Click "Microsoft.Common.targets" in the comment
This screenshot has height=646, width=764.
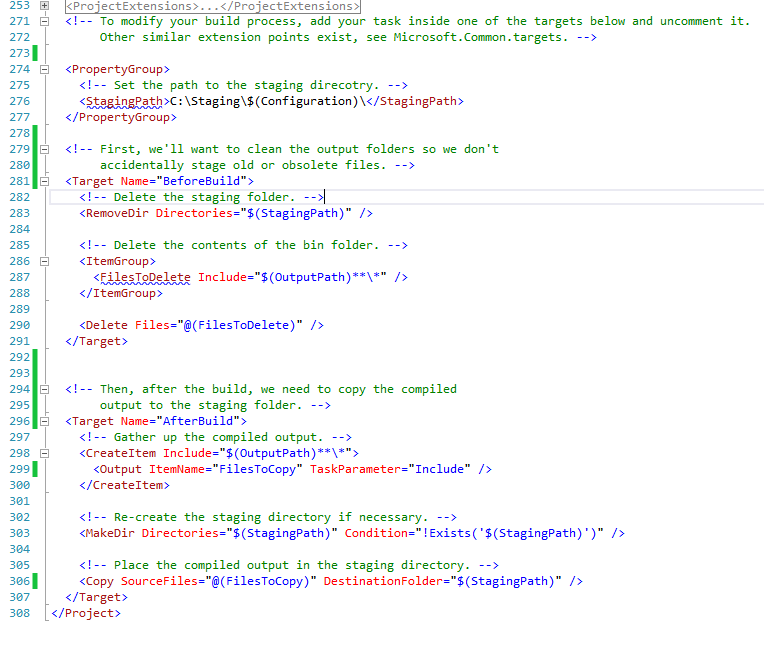click(x=478, y=37)
